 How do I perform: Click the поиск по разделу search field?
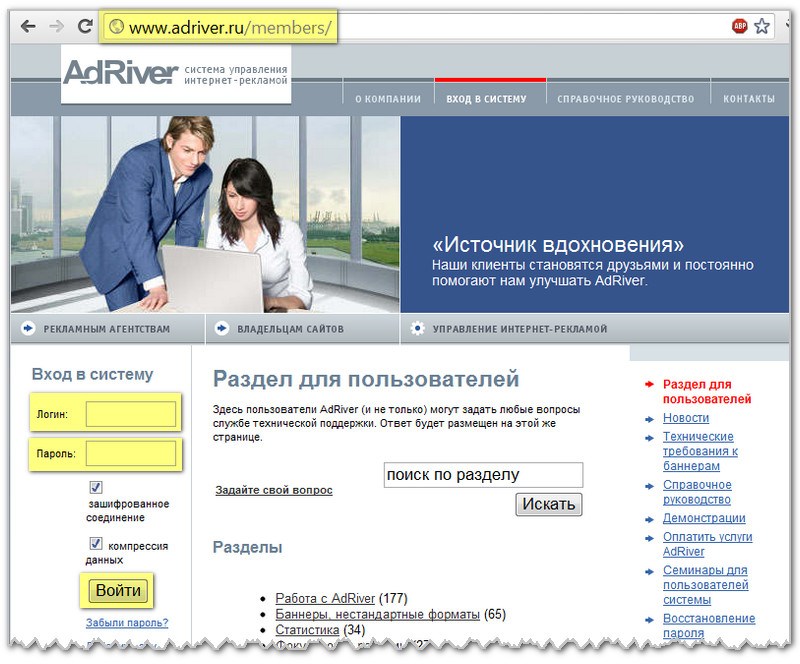click(x=483, y=475)
